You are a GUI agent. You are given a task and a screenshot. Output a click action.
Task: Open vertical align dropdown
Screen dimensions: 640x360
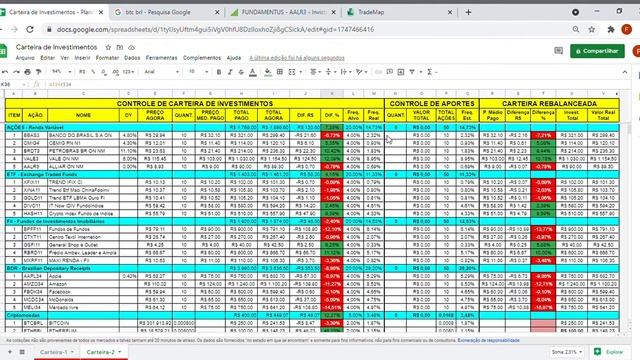coord(330,72)
